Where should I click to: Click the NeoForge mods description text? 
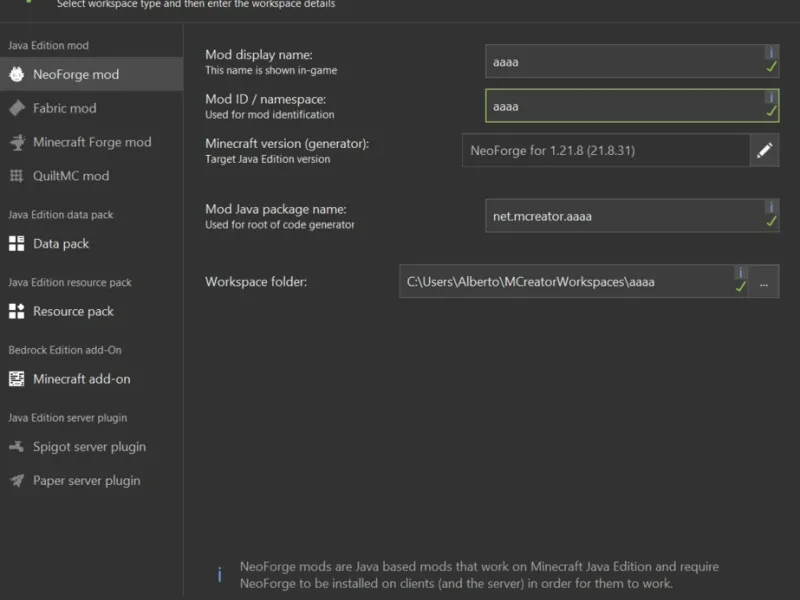479,575
